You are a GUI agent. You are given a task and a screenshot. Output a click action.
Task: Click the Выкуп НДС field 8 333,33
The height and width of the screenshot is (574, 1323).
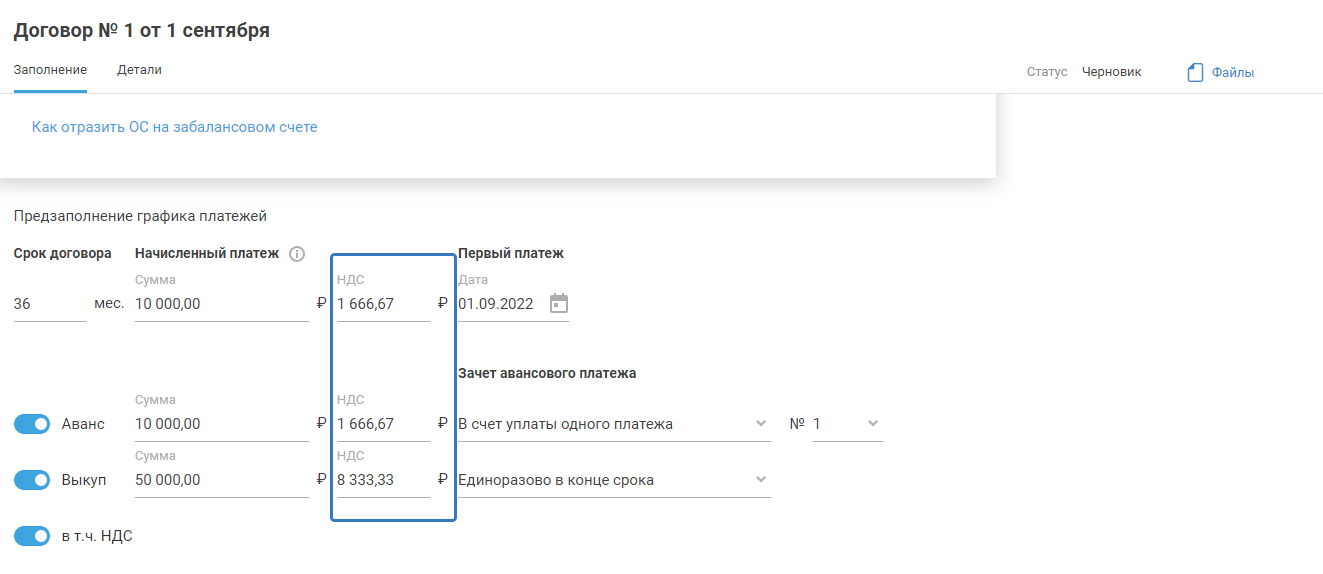point(383,480)
